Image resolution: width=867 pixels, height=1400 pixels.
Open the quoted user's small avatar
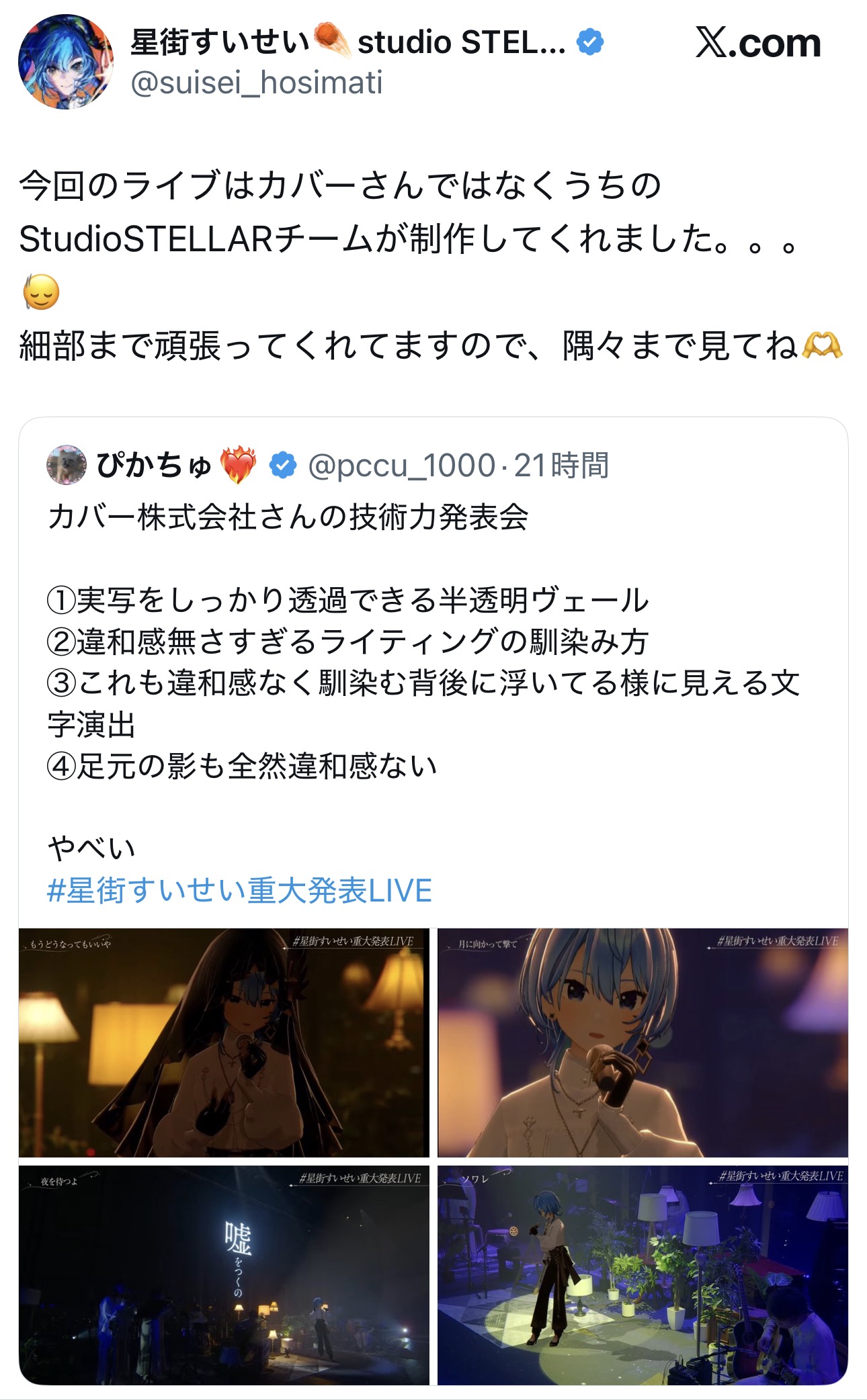[67, 464]
